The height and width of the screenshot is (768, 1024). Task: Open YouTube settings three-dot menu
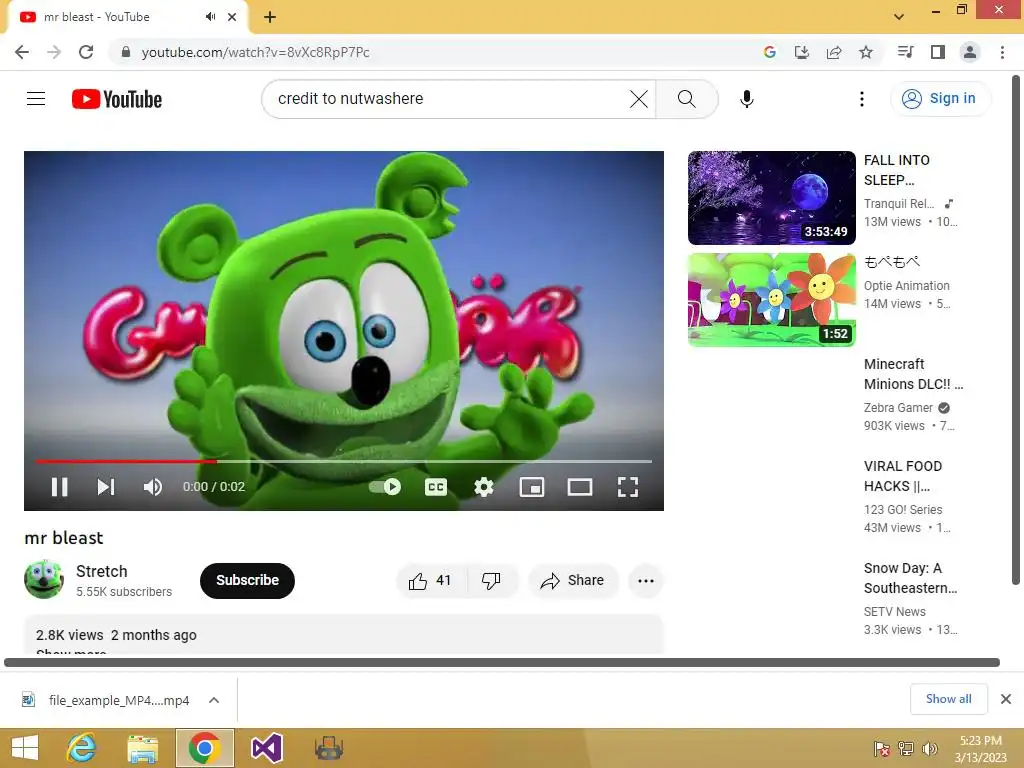tap(861, 99)
